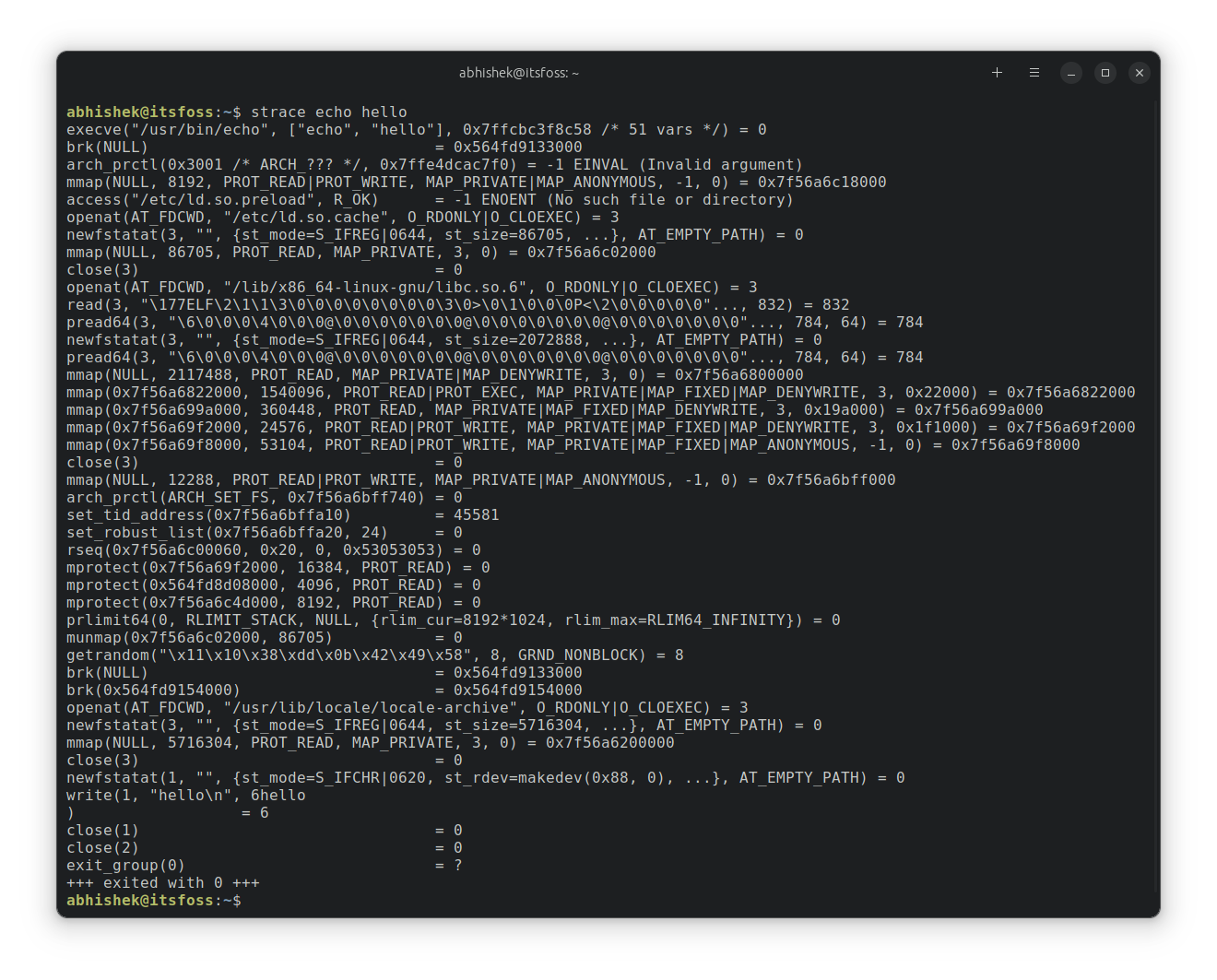Image resolution: width=1217 pixels, height=980 pixels.
Task: Click the mprotect 0x564fd8d08000, 4096 line
Action: [x=274, y=585]
